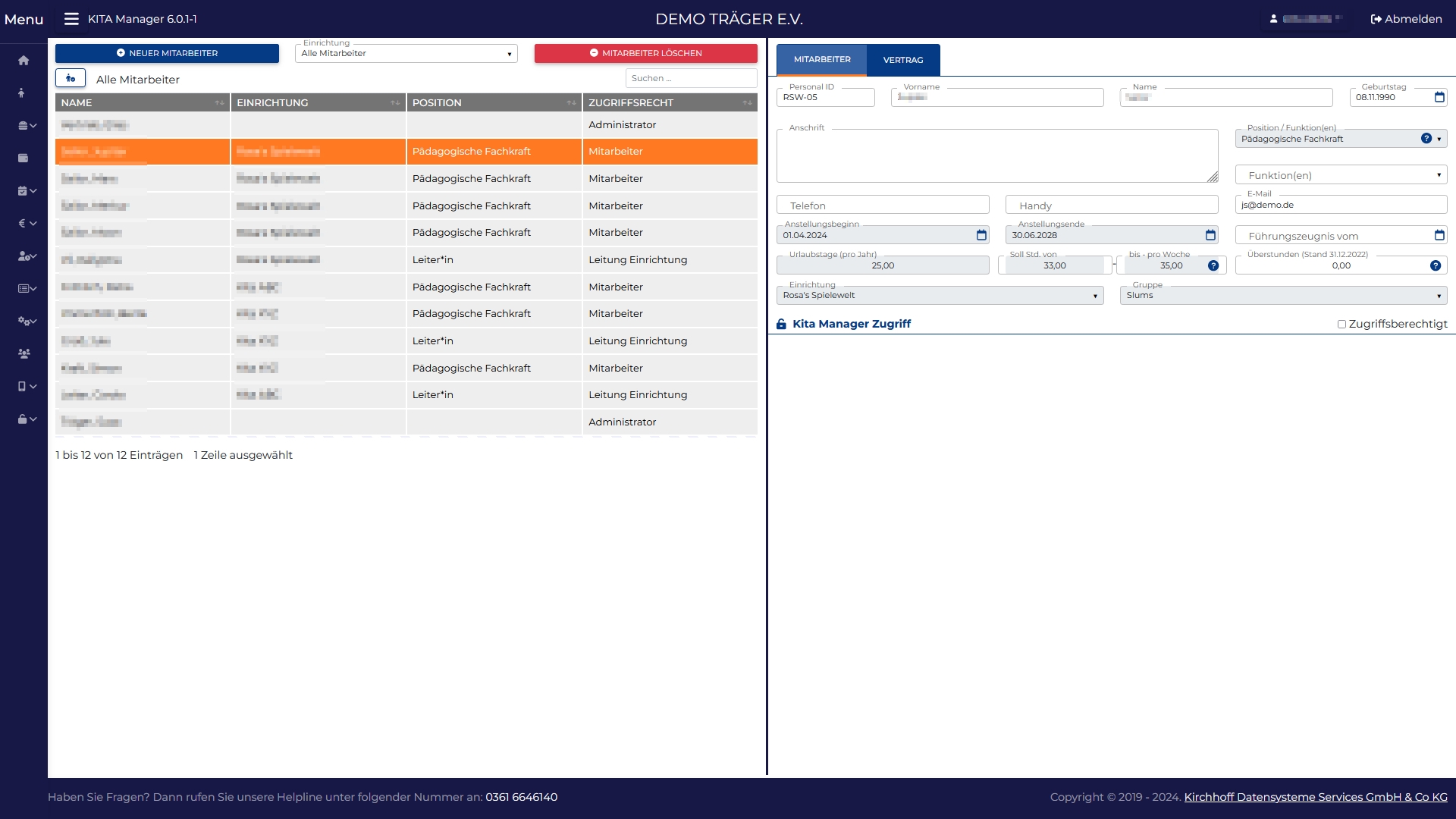This screenshot has height=819, width=1456.
Task: Switch to the Vertrag tab
Action: 902,60
